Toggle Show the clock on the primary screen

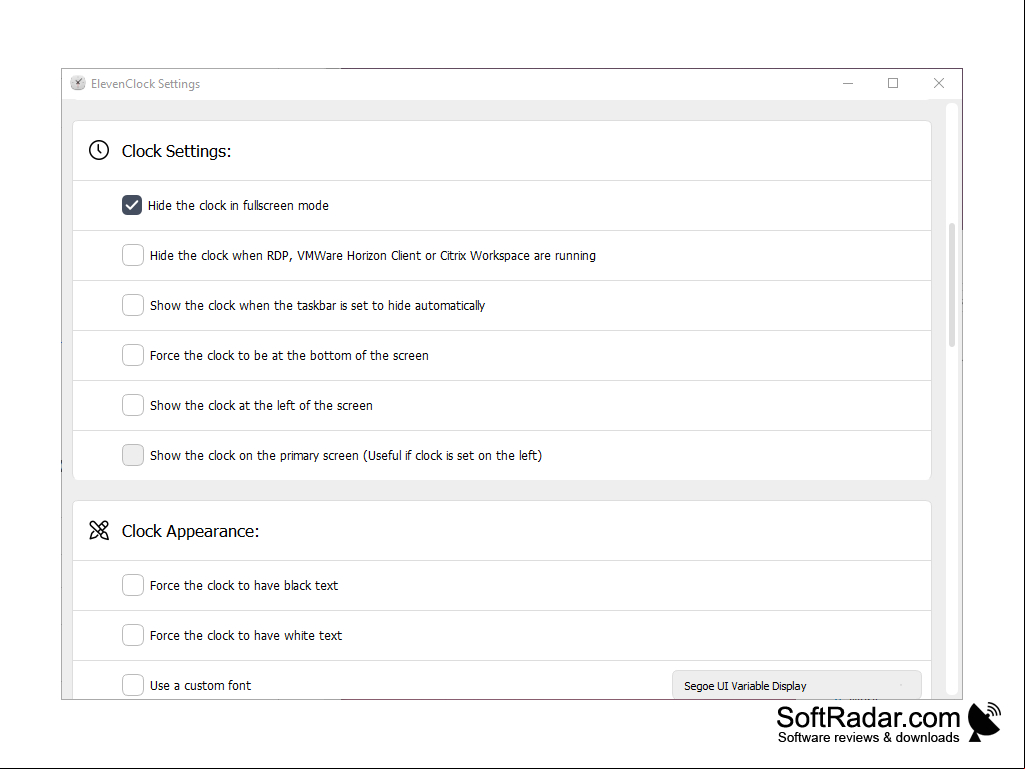point(133,455)
